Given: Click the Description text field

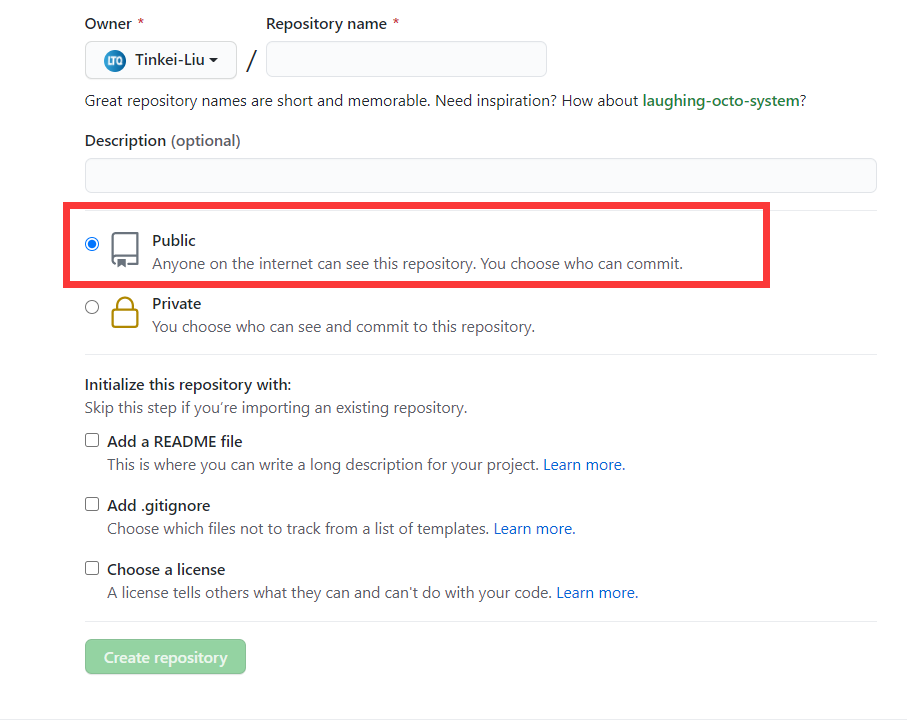Looking at the screenshot, I should [481, 175].
